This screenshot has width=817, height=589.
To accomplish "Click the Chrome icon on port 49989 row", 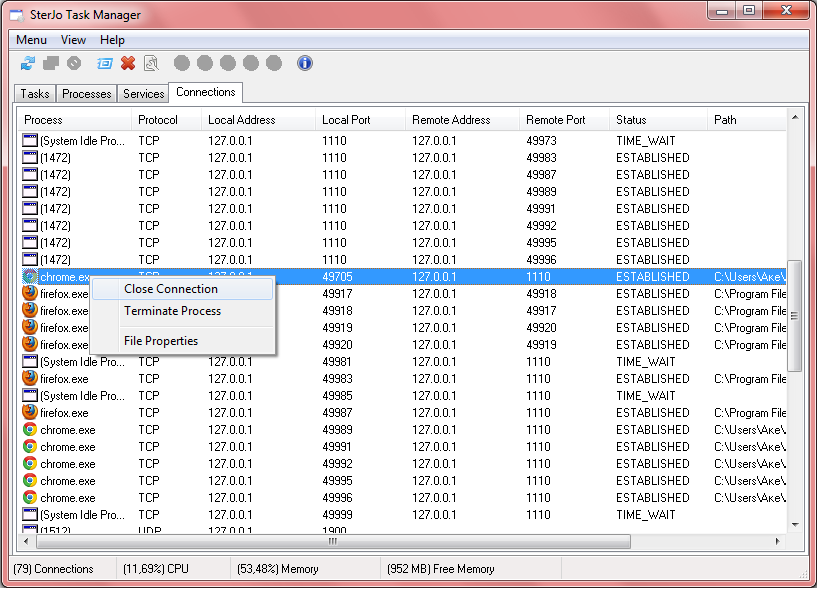I will (x=30, y=430).
